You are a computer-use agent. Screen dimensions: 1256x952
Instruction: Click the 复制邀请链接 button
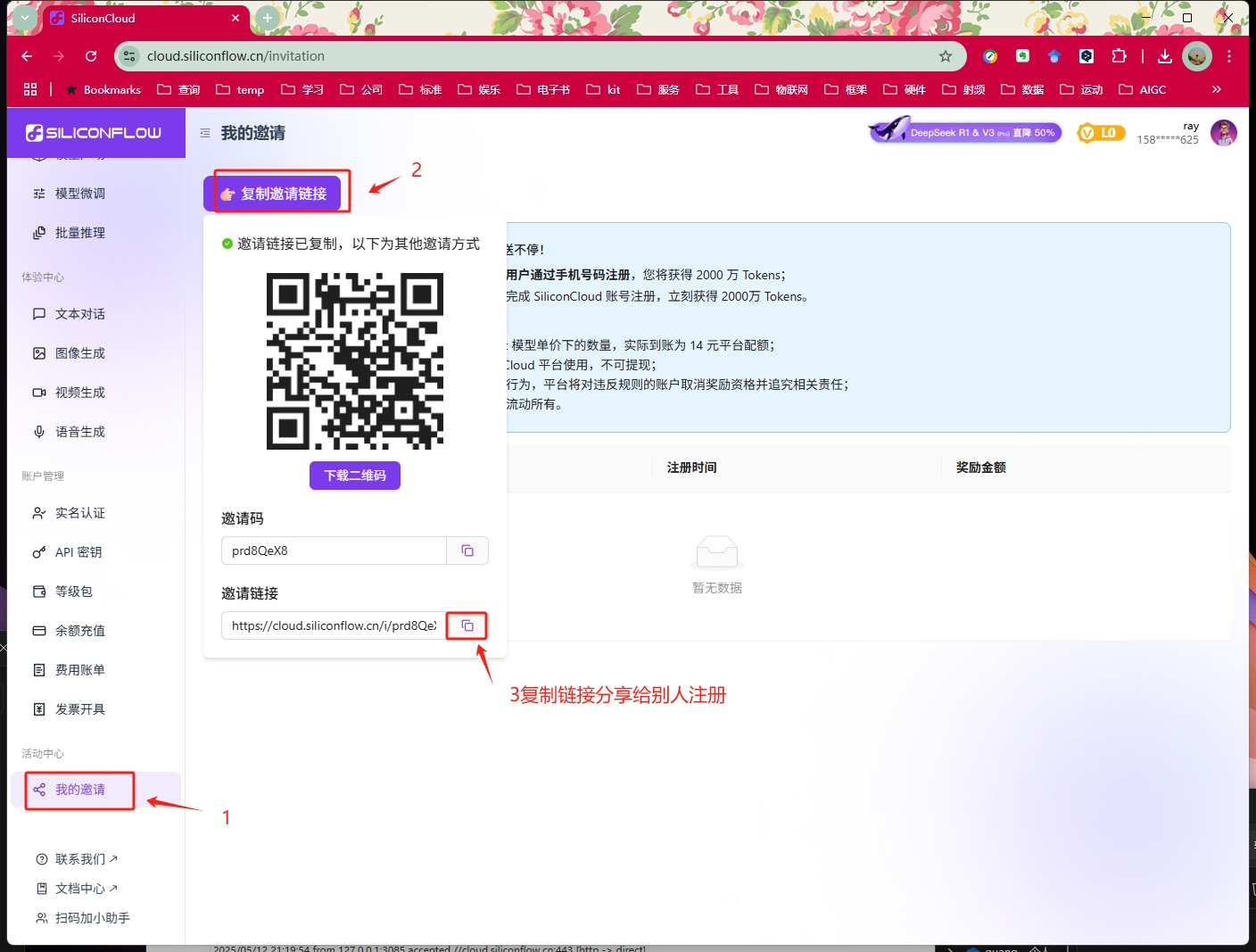(x=273, y=194)
